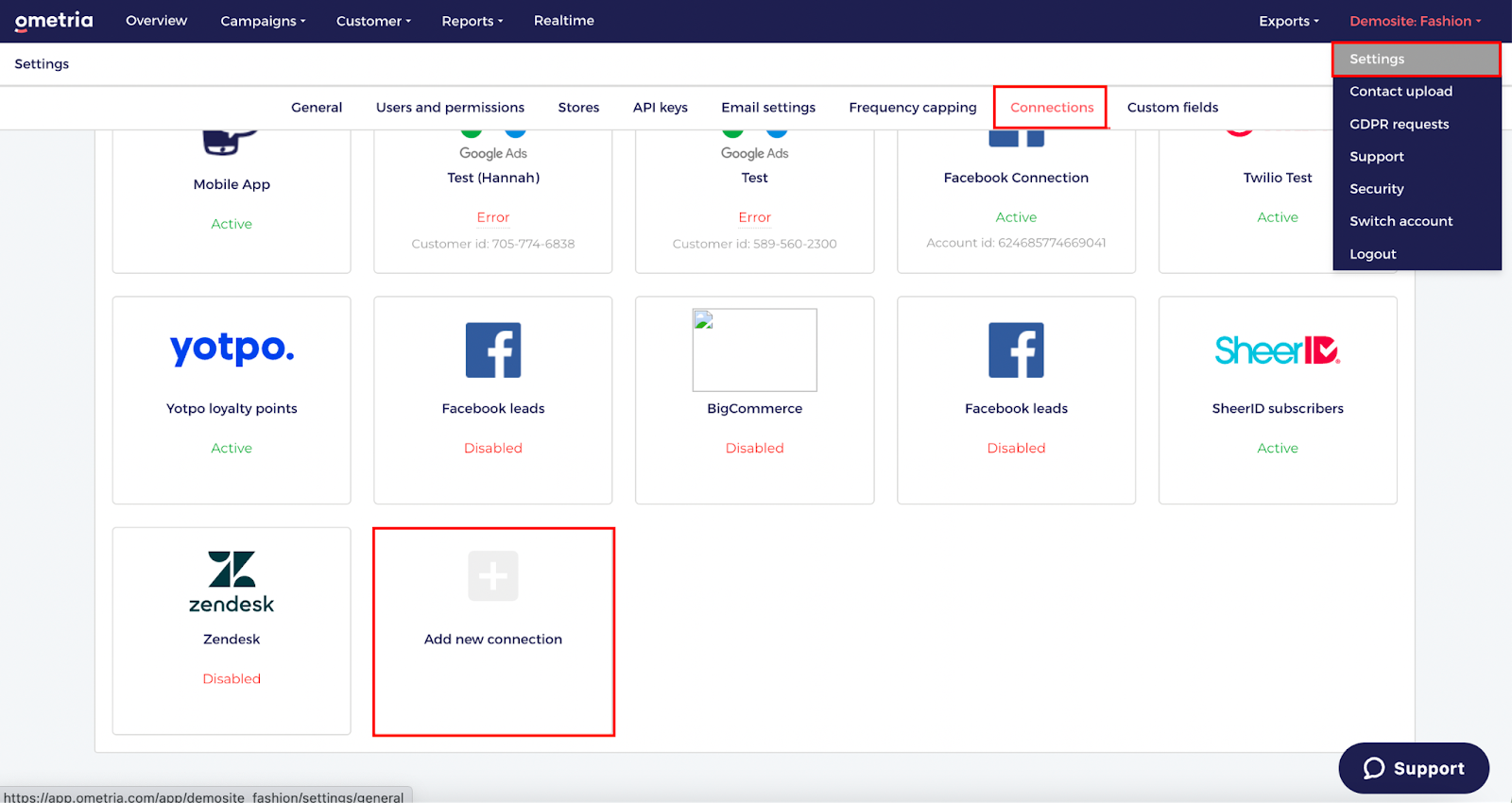Go to the Email settings tab
Viewport: 1512px width, 803px height.
(x=768, y=108)
